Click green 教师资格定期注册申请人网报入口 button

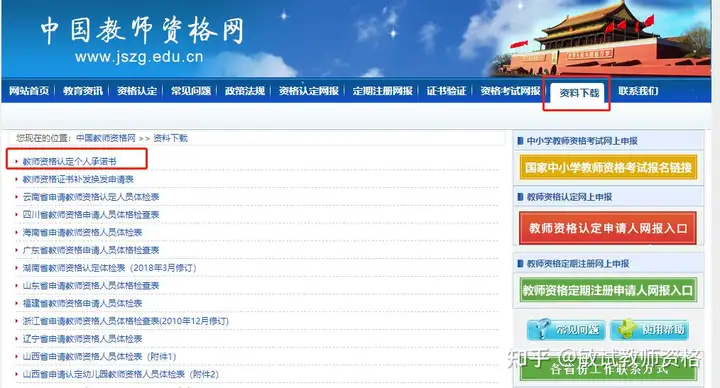[608, 290]
